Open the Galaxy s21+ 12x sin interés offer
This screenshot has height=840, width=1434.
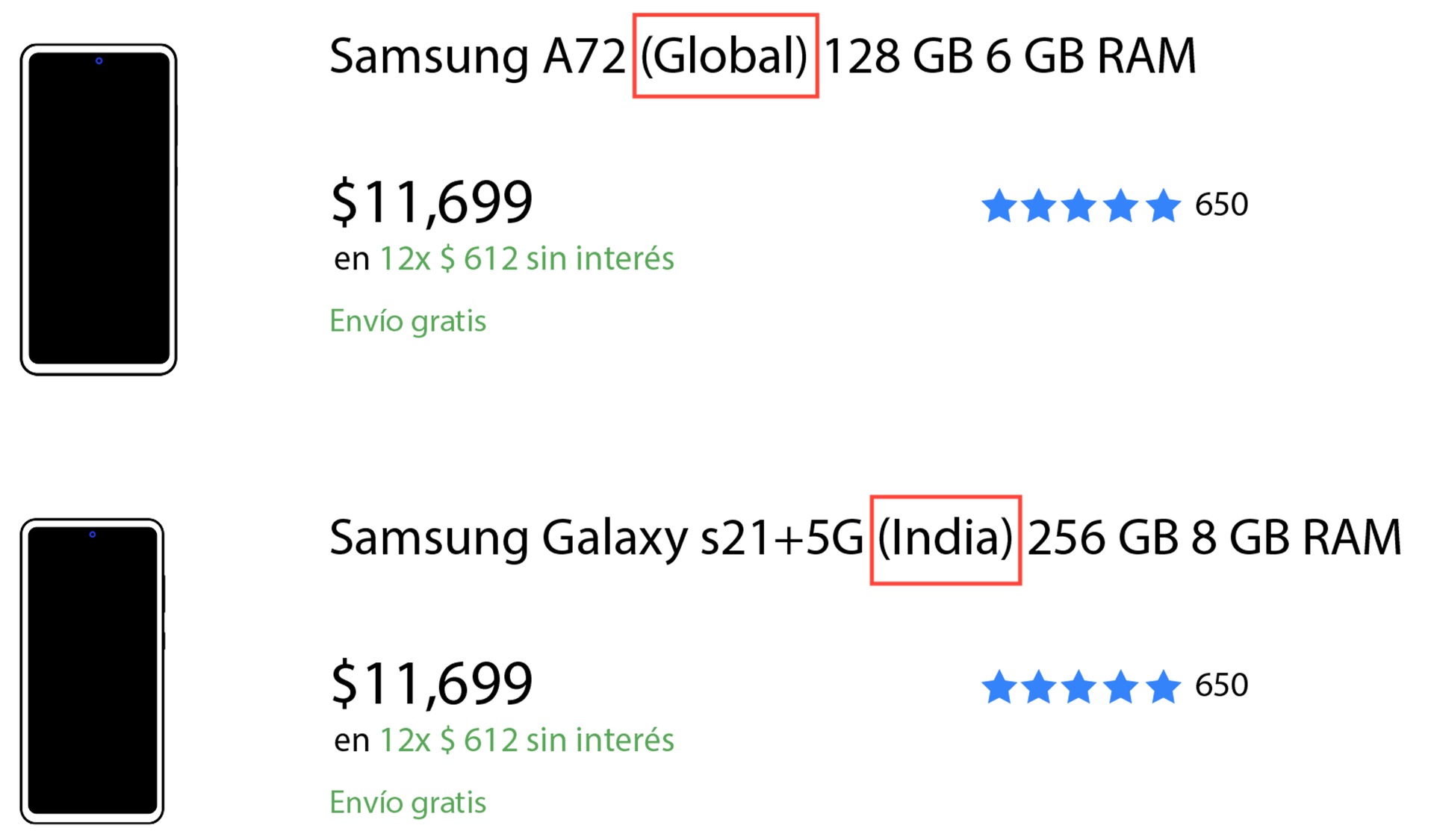tap(526, 741)
